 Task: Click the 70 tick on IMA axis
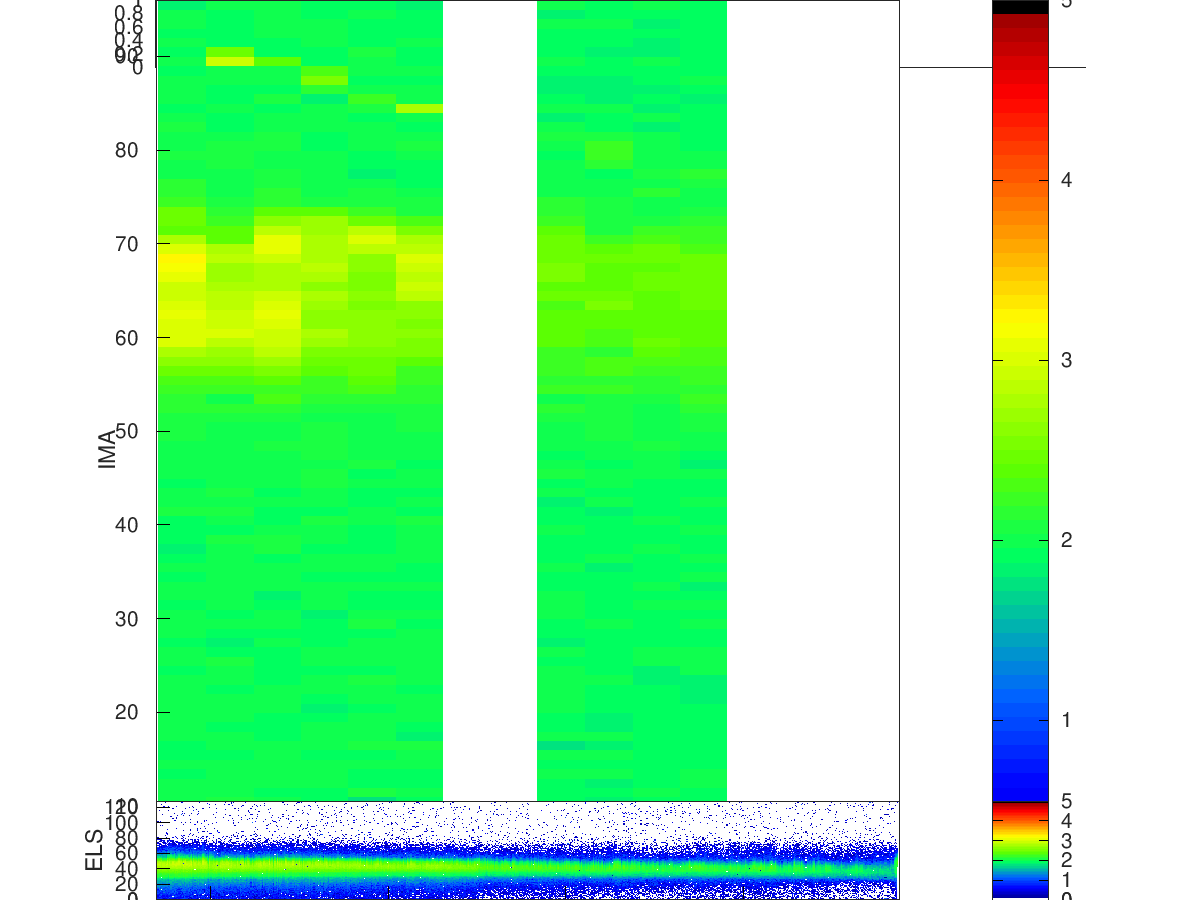tap(127, 244)
